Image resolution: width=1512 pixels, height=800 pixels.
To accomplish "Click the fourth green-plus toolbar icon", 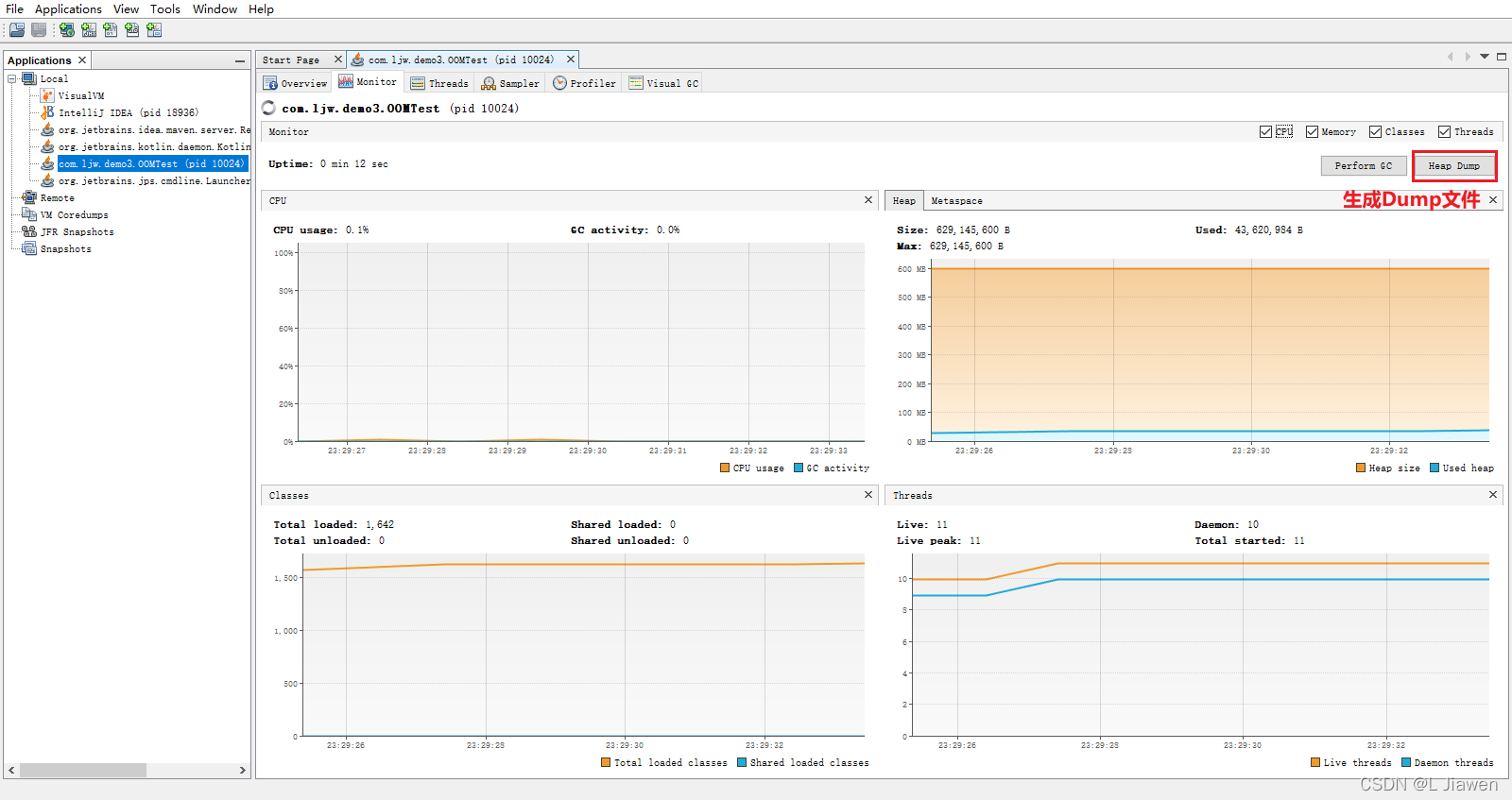I will [132, 29].
